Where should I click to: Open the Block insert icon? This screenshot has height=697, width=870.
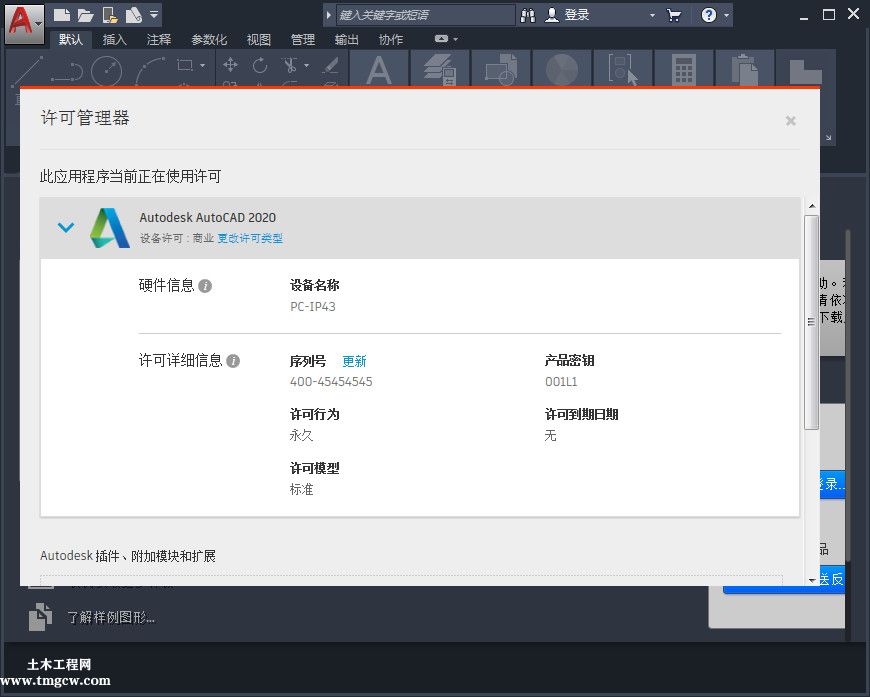click(500, 69)
